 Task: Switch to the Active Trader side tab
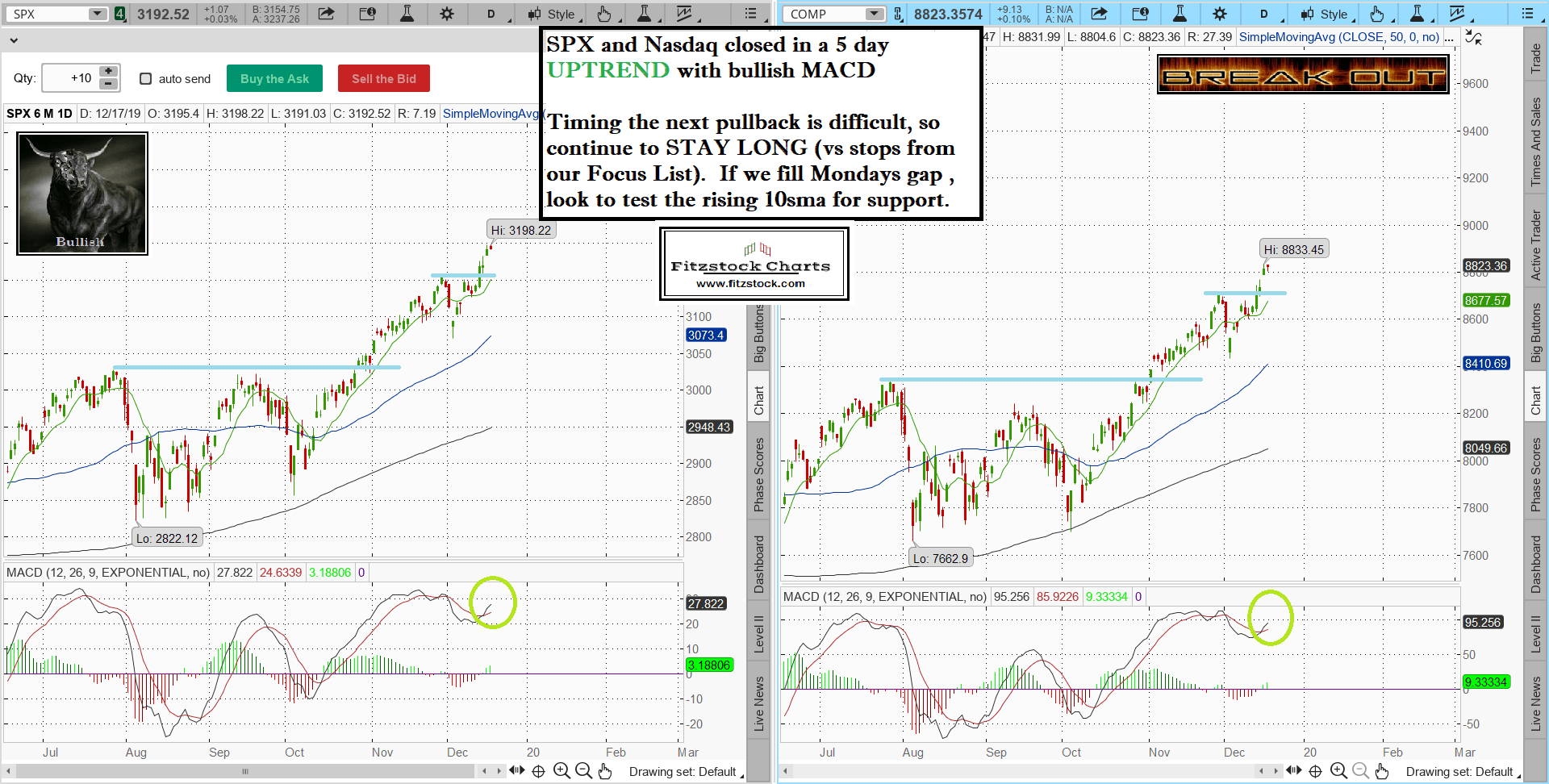1536,245
